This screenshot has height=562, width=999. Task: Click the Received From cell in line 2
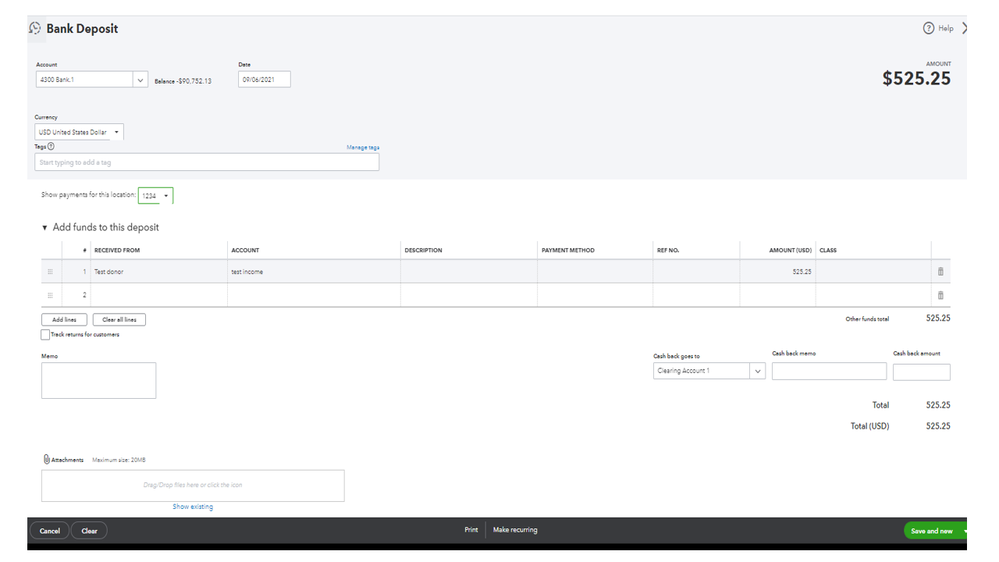tap(159, 295)
